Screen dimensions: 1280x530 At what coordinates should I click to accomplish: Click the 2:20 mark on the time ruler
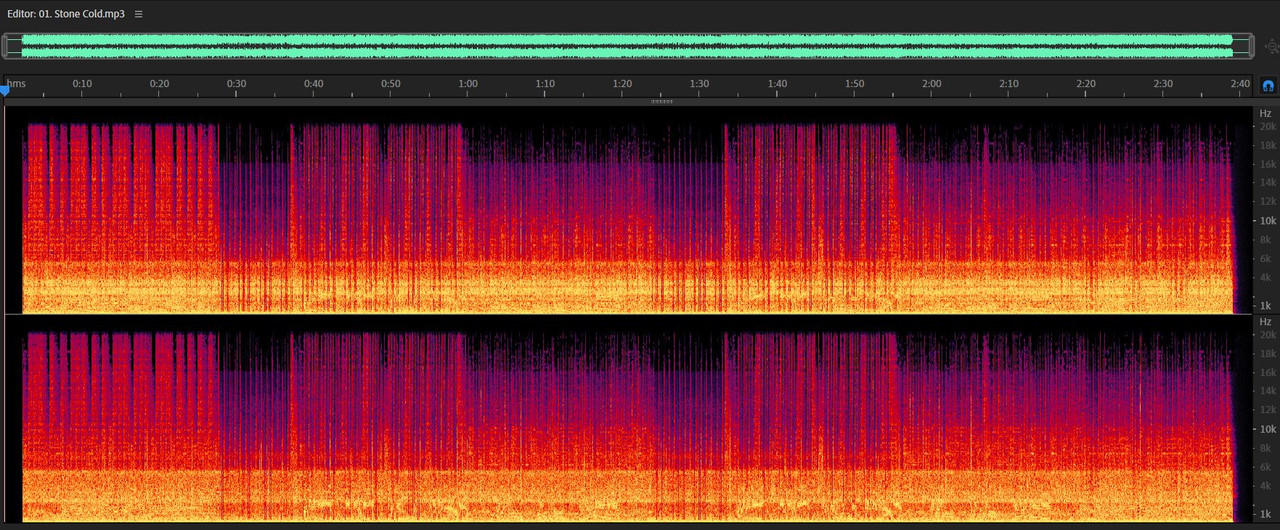tap(1085, 83)
